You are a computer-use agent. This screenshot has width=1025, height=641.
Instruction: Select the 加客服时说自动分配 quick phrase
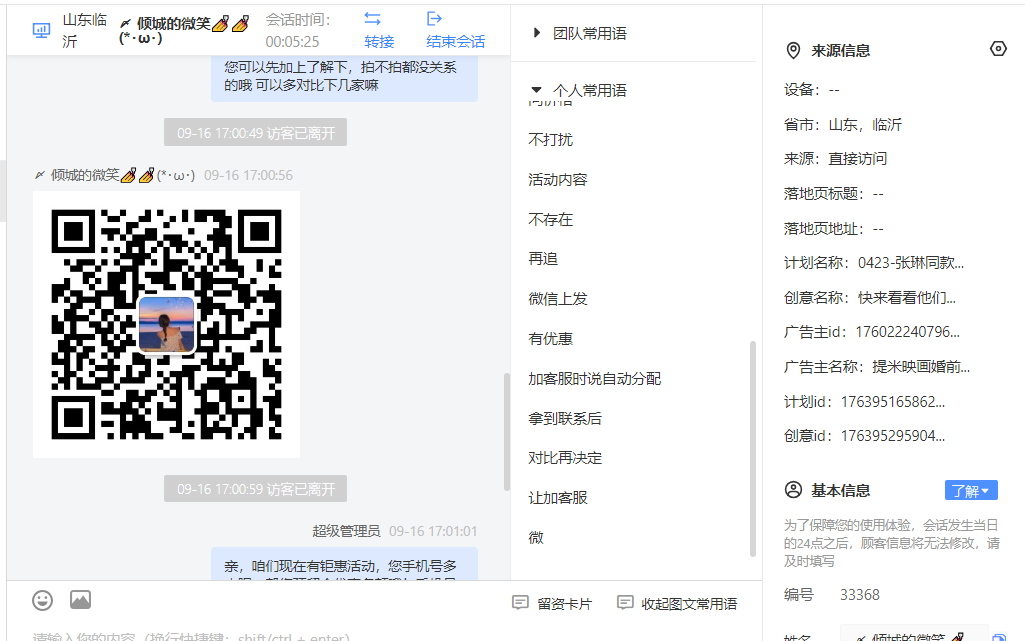coord(595,378)
